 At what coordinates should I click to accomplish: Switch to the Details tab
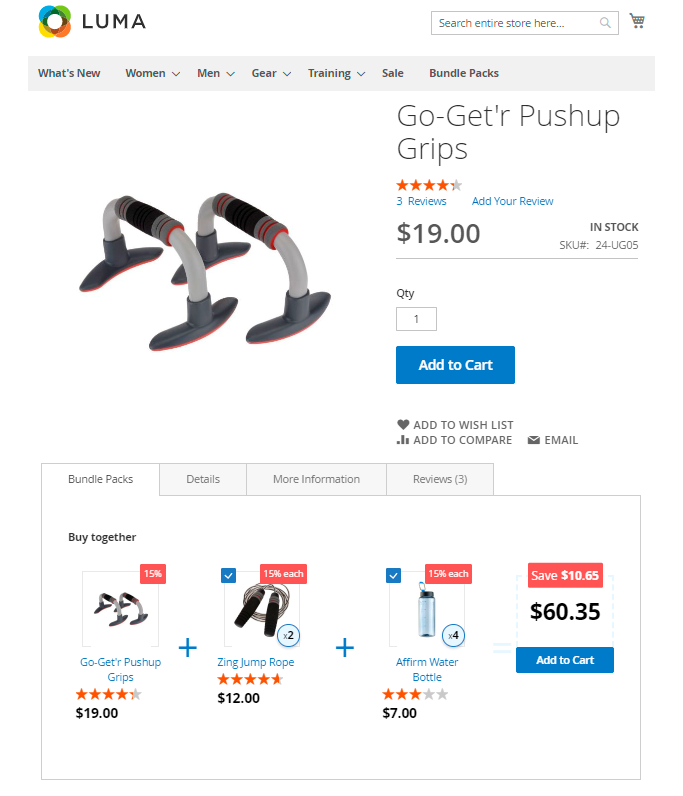[203, 479]
